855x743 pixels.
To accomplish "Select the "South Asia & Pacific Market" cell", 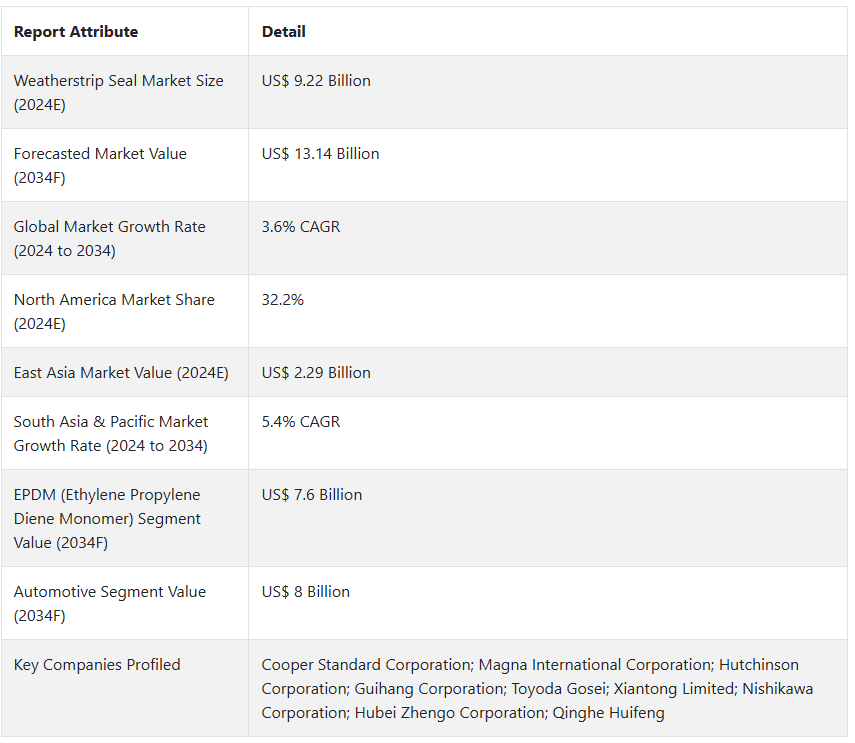I will (110, 433).
